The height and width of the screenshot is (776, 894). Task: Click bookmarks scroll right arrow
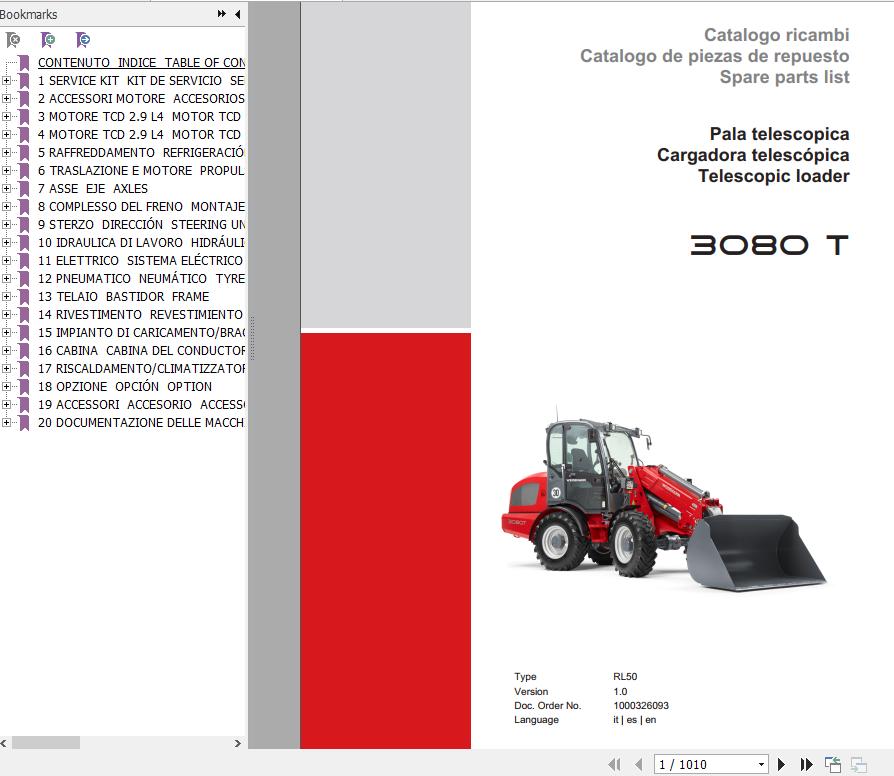pos(238,743)
